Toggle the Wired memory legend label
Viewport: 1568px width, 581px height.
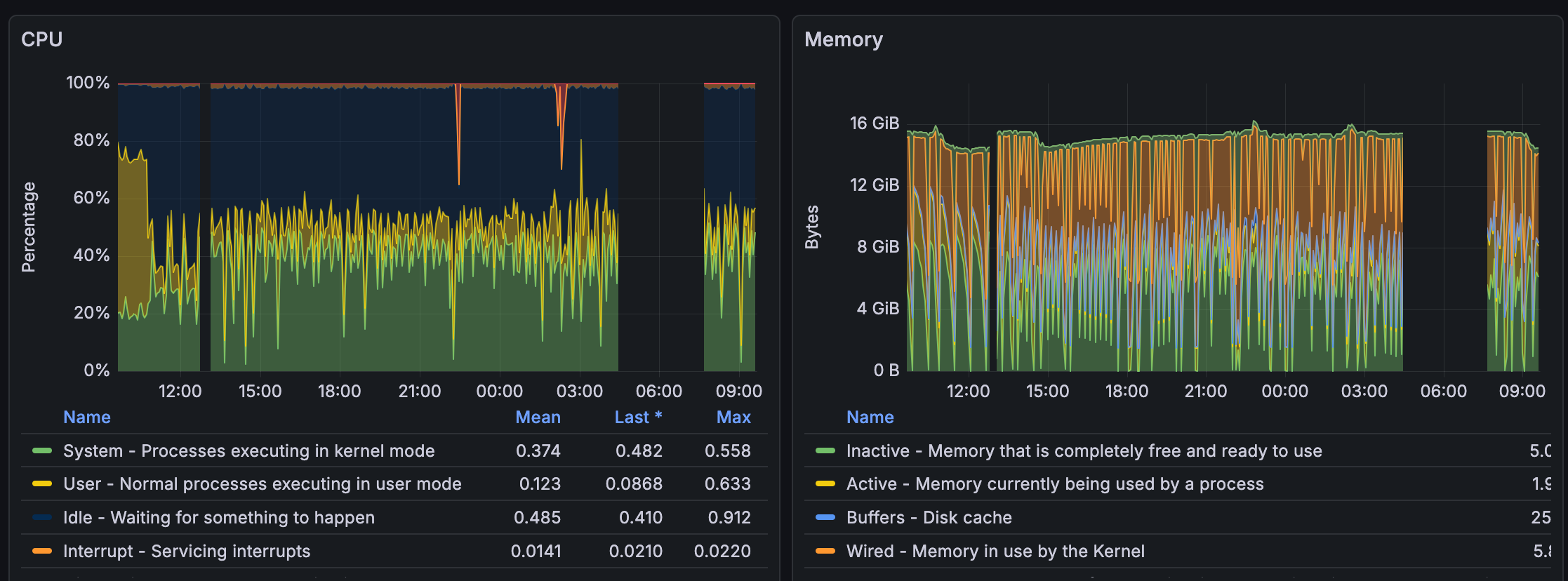tap(995, 552)
